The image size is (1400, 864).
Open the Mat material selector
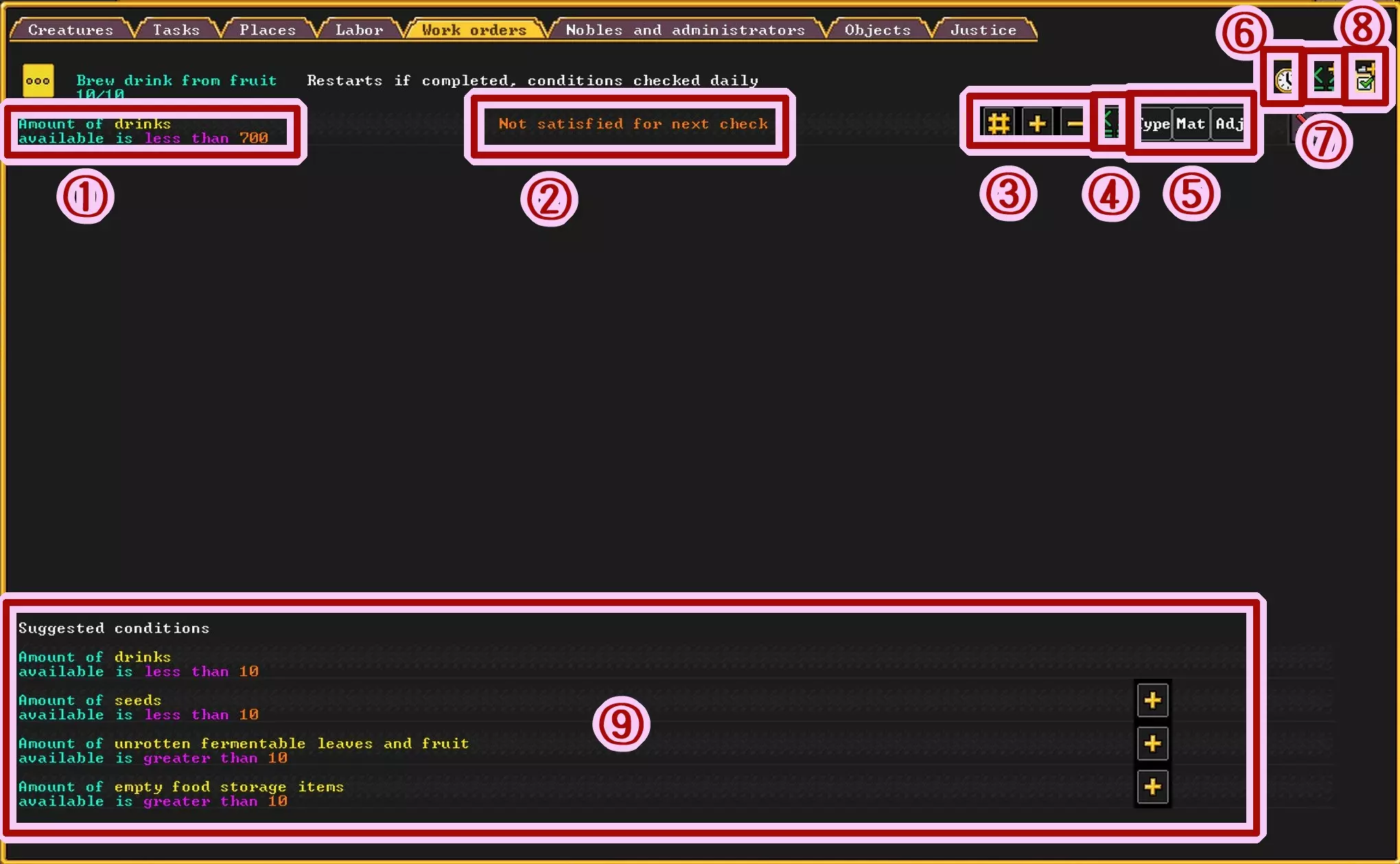pyautogui.click(x=1191, y=124)
